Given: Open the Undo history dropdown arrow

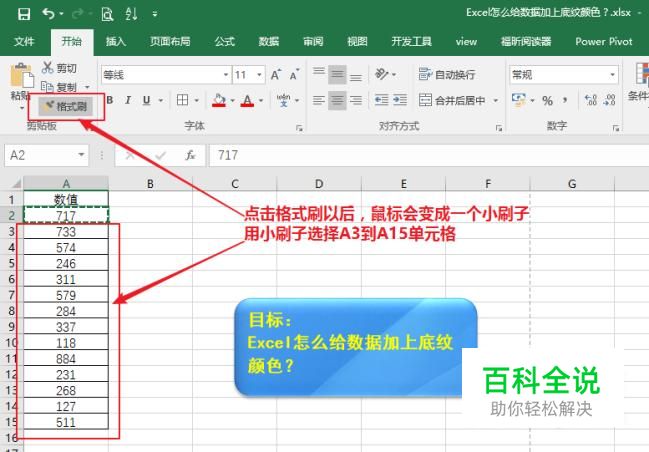Looking at the screenshot, I should click(61, 14).
